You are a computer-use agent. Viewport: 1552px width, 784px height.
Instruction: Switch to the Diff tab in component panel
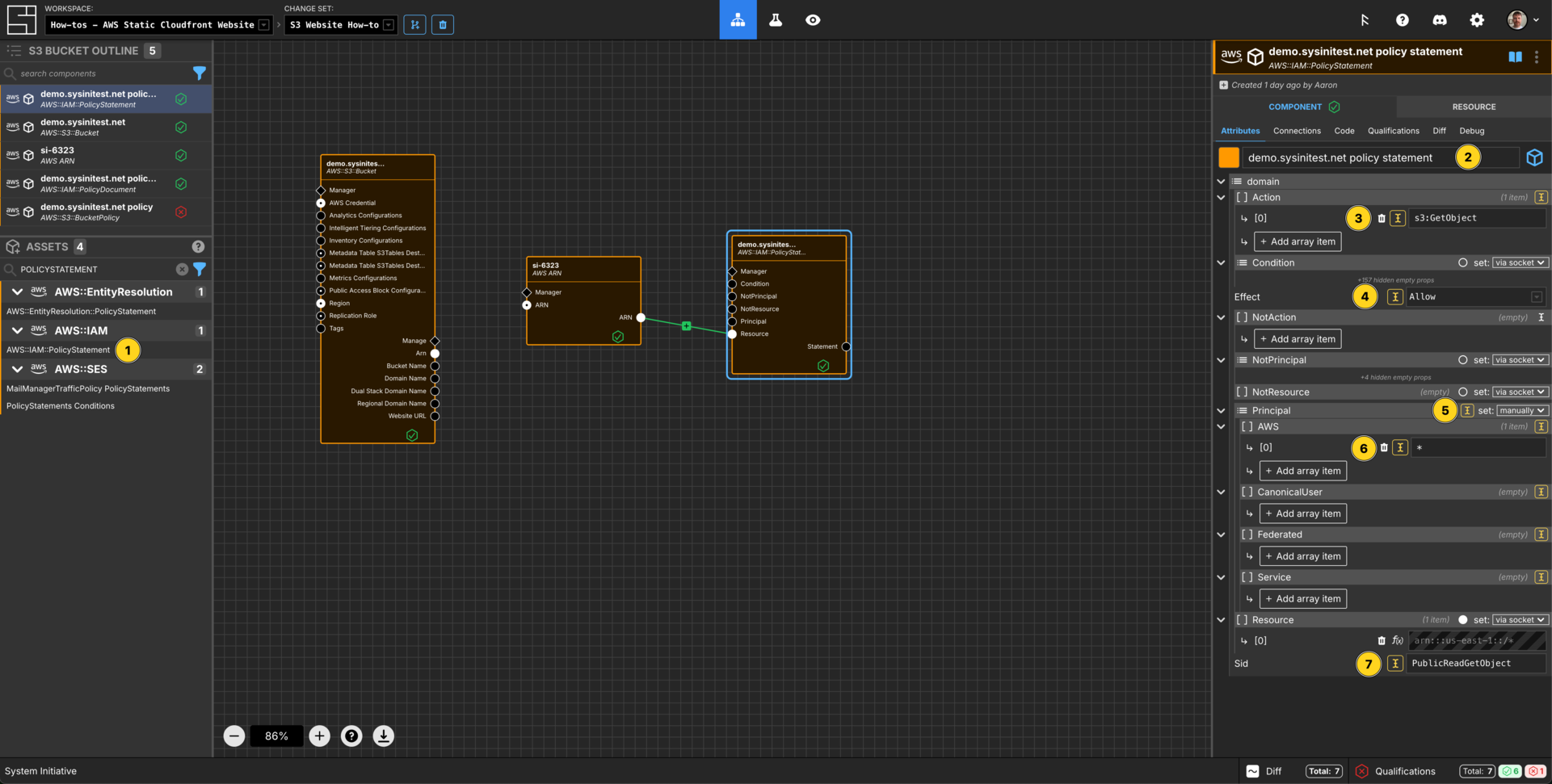click(1439, 131)
